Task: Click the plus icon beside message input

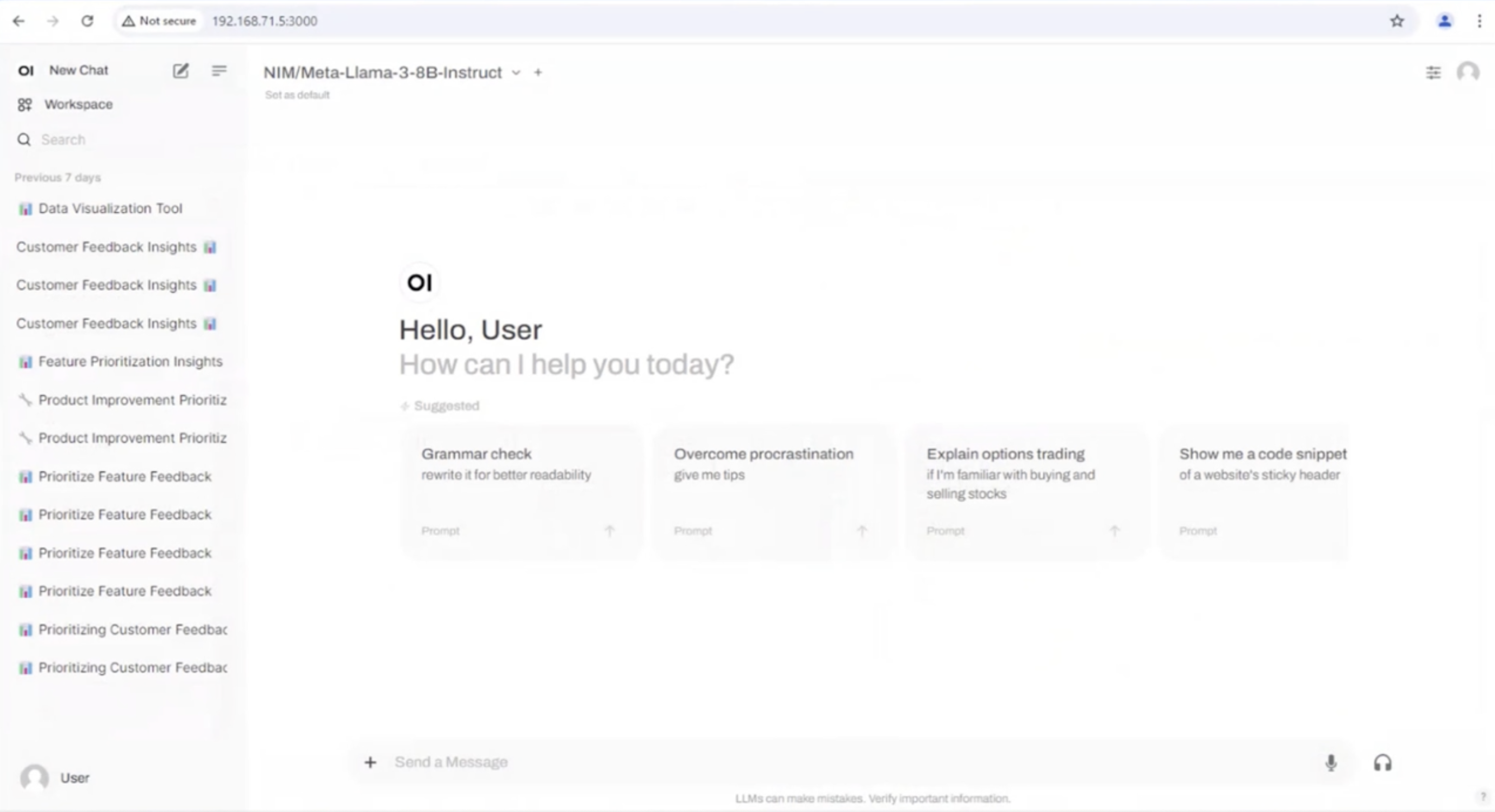Action: pyautogui.click(x=370, y=762)
